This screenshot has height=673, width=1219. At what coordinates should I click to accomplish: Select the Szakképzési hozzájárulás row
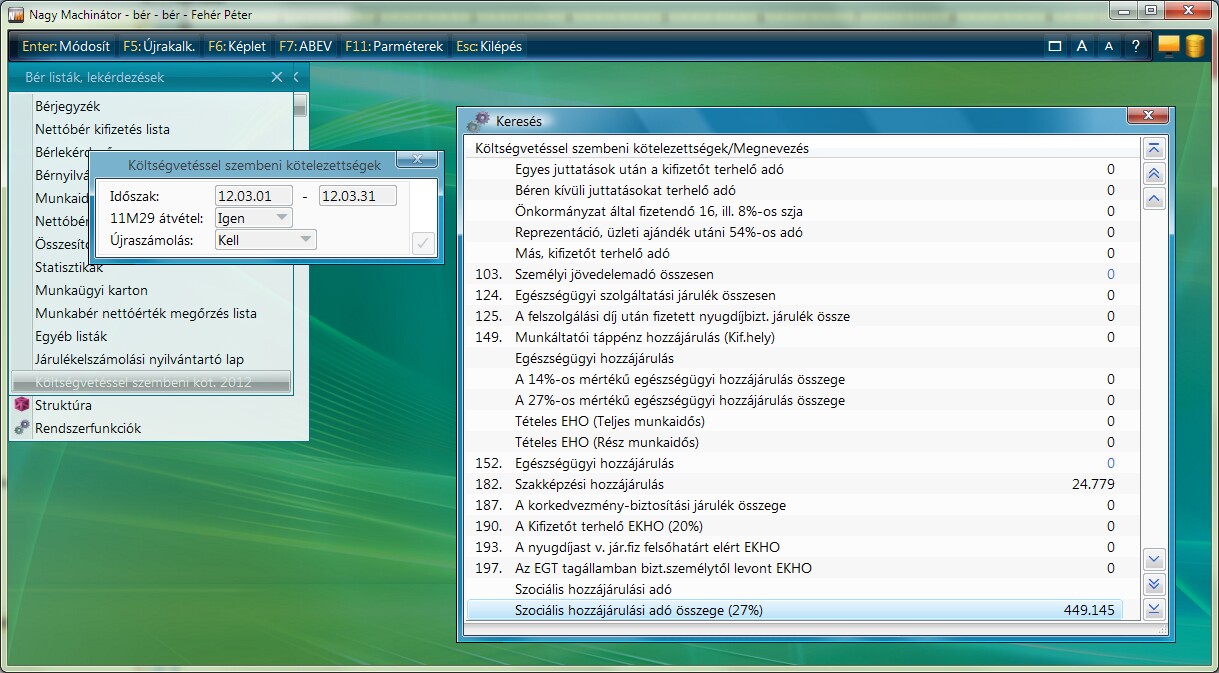point(590,484)
